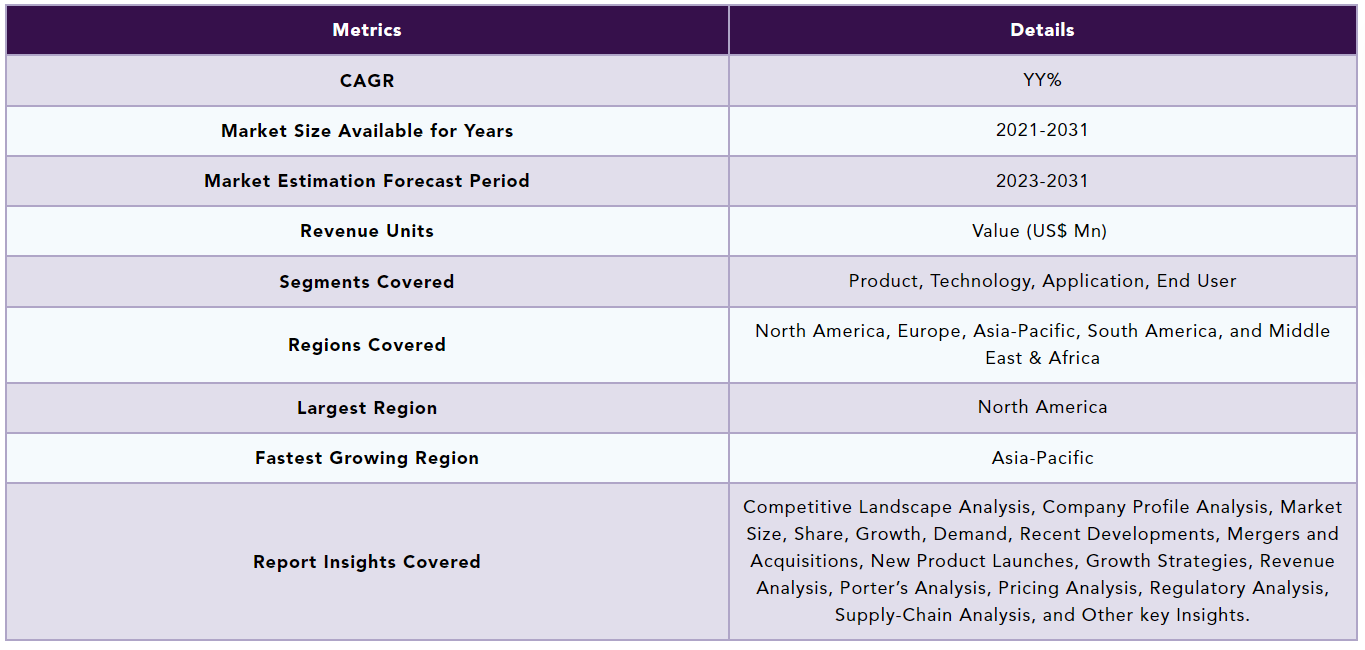This screenshot has height=650, width=1365.
Task: Click the Details column header
Action: [x=1043, y=30]
